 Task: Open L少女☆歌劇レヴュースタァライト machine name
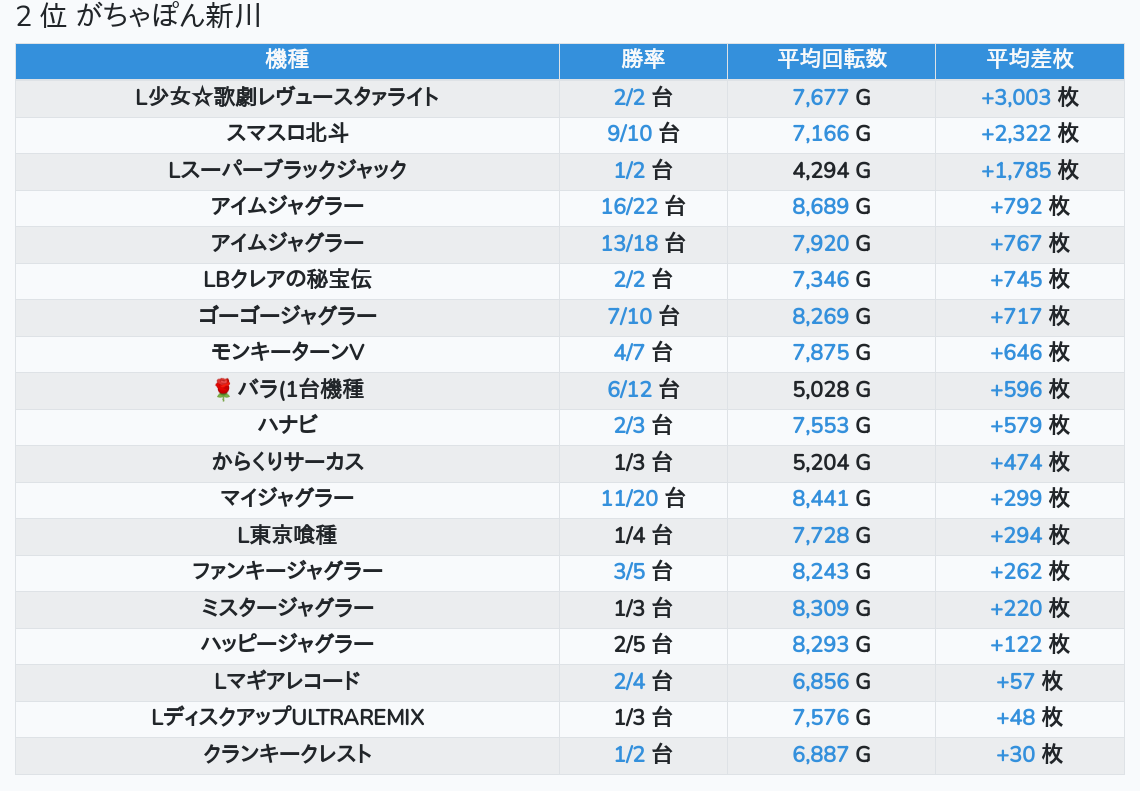[287, 98]
